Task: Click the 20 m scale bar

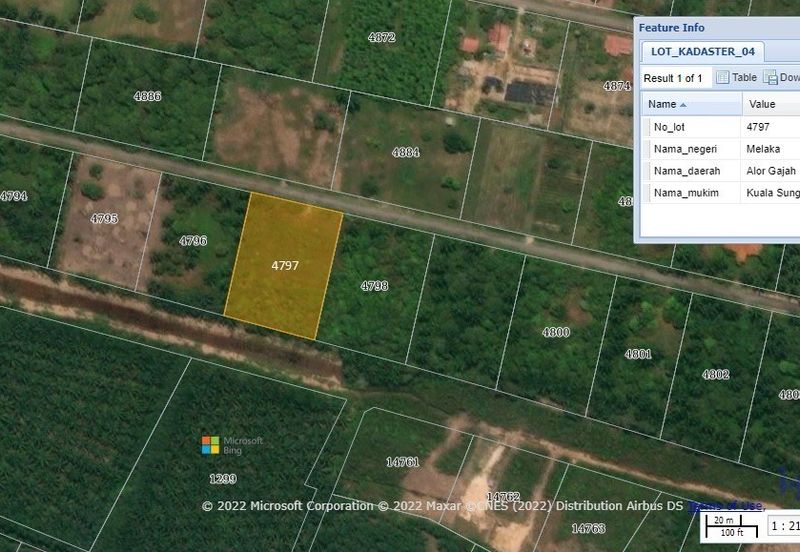Action: pos(723,520)
